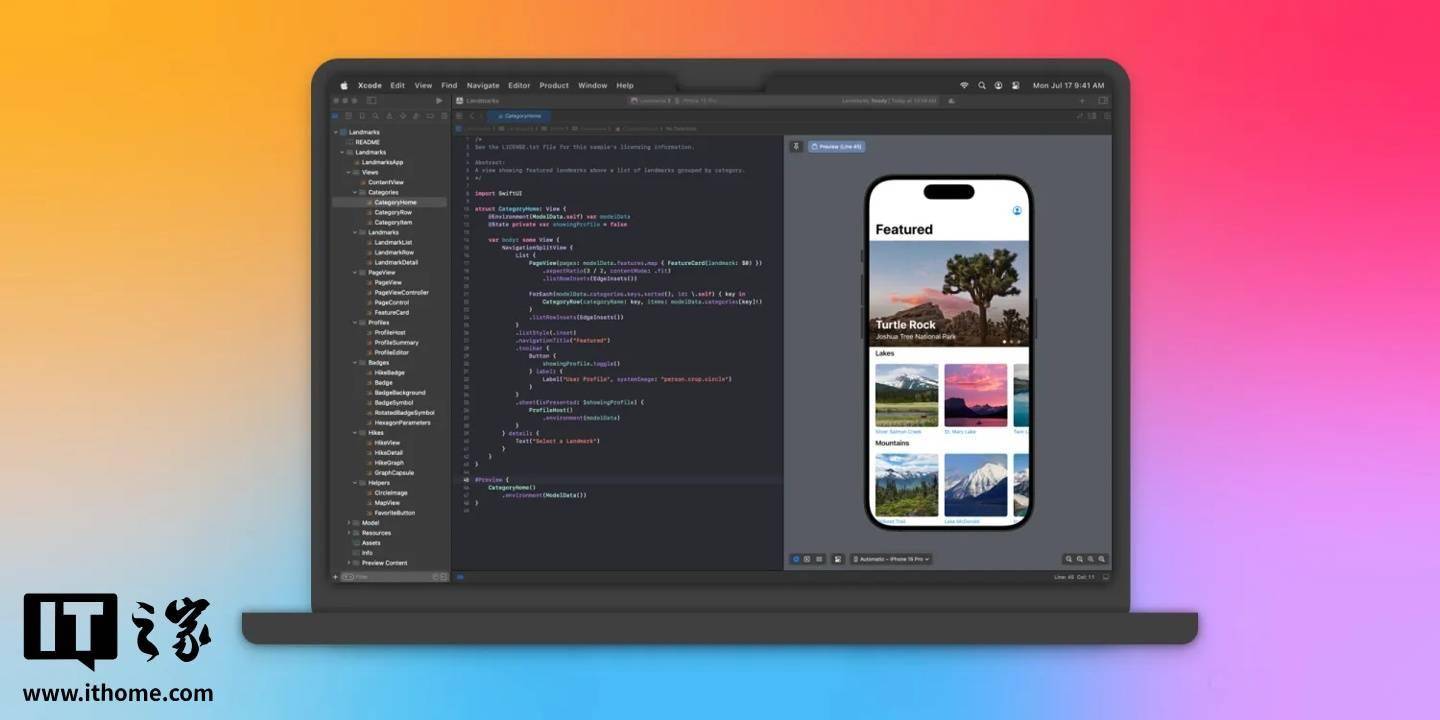Select MapView in navigator
The image size is (1440, 720).
tap(387, 502)
